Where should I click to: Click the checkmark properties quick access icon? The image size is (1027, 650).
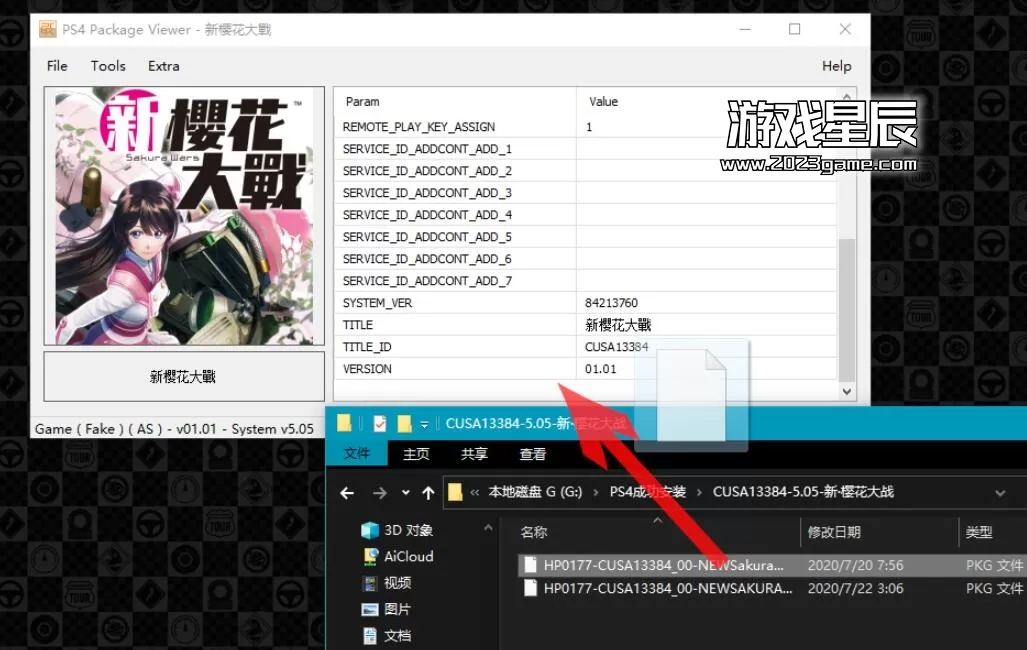(380, 422)
